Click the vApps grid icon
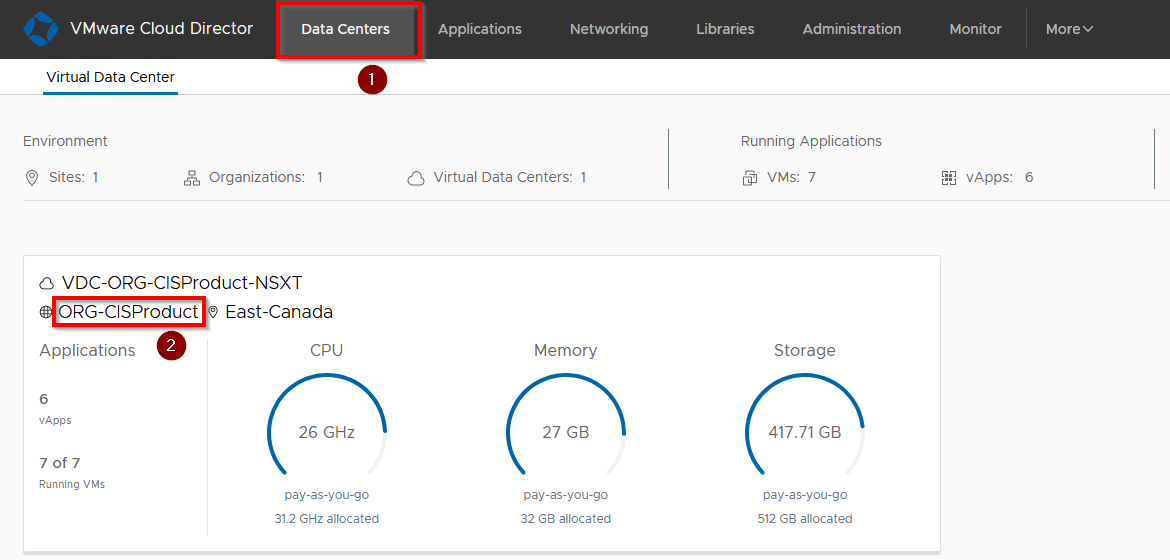 tap(949, 178)
